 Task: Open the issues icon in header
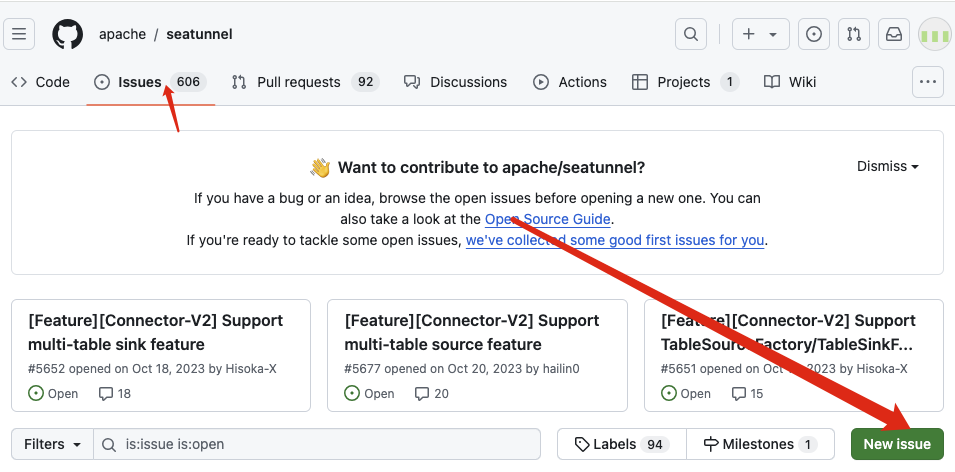click(x=814, y=34)
